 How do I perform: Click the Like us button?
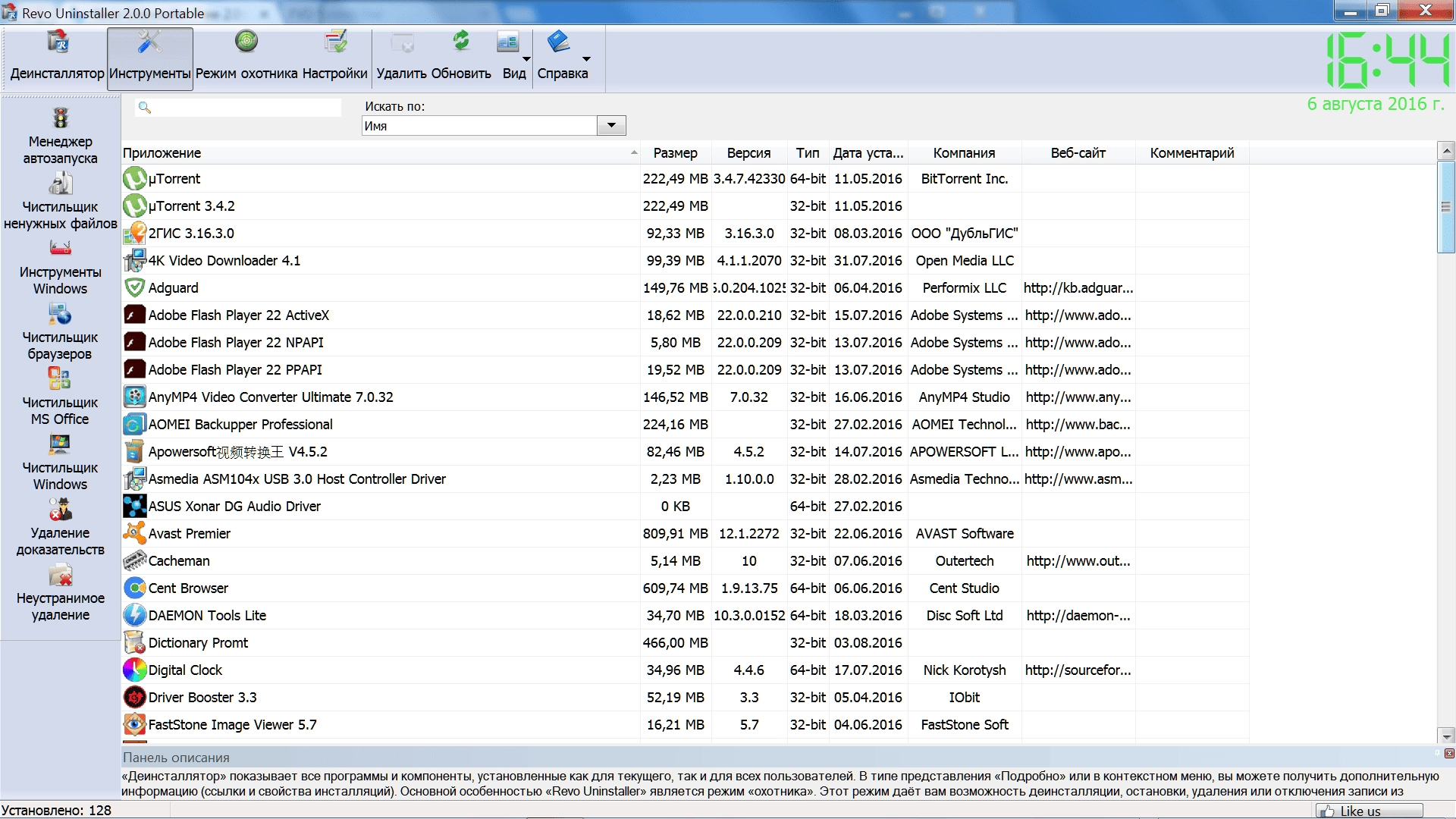pos(1370,811)
